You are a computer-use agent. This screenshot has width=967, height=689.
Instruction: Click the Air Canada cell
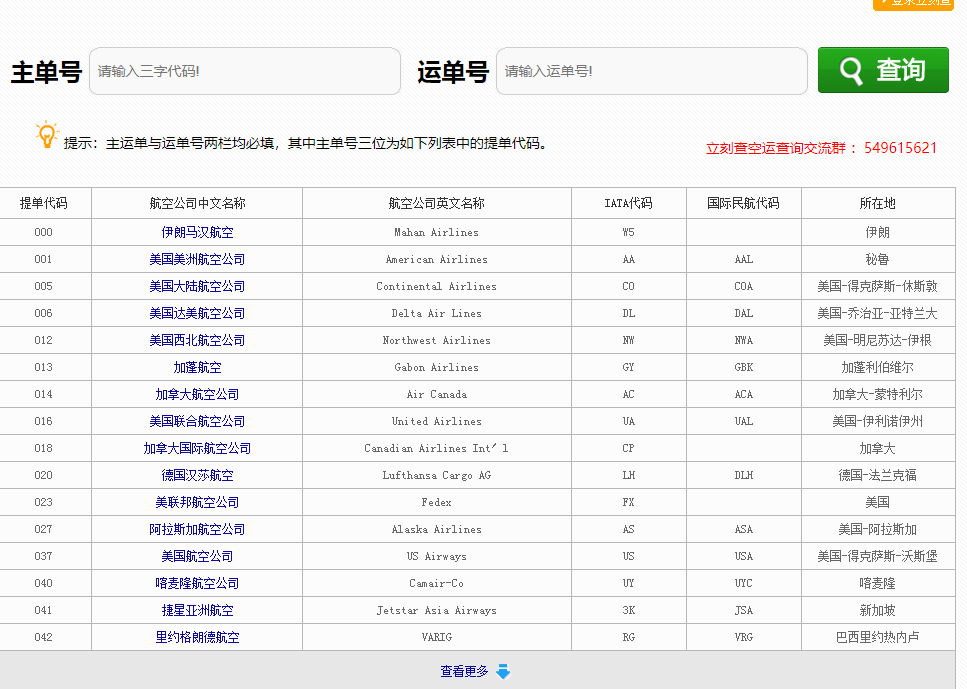(x=437, y=395)
